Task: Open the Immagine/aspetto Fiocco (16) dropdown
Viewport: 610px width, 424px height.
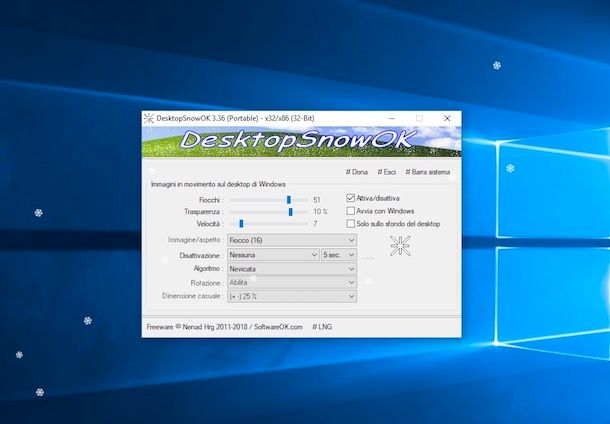Action: point(292,240)
